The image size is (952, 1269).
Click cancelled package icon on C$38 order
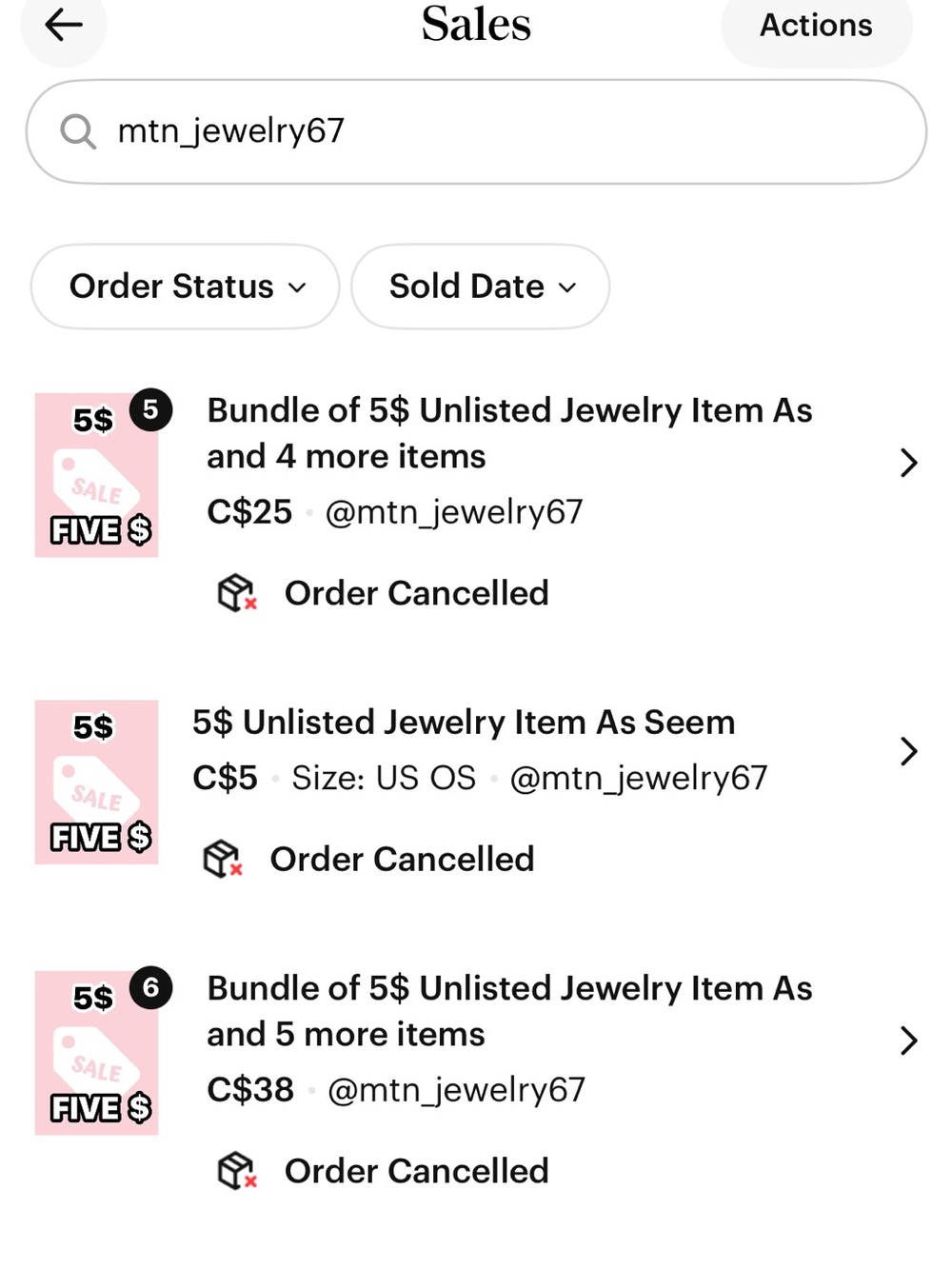tap(237, 1171)
